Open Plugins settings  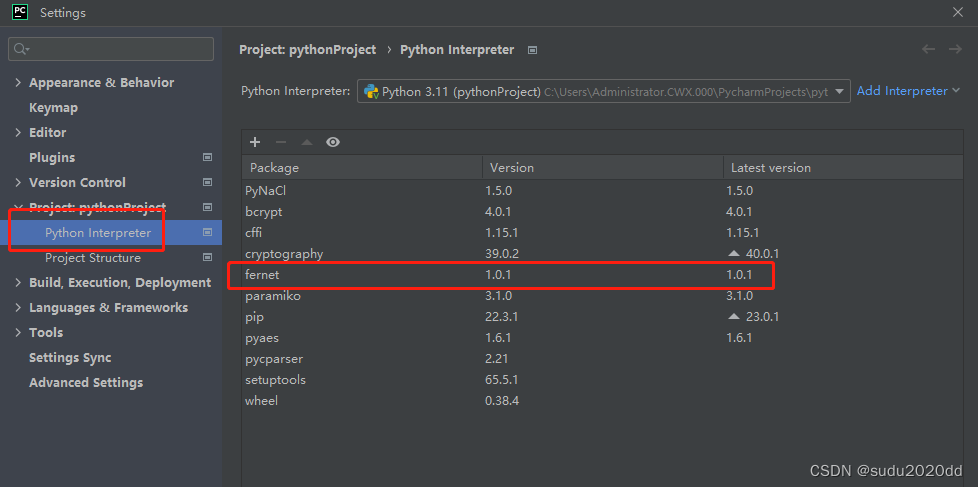pyautogui.click(x=52, y=157)
